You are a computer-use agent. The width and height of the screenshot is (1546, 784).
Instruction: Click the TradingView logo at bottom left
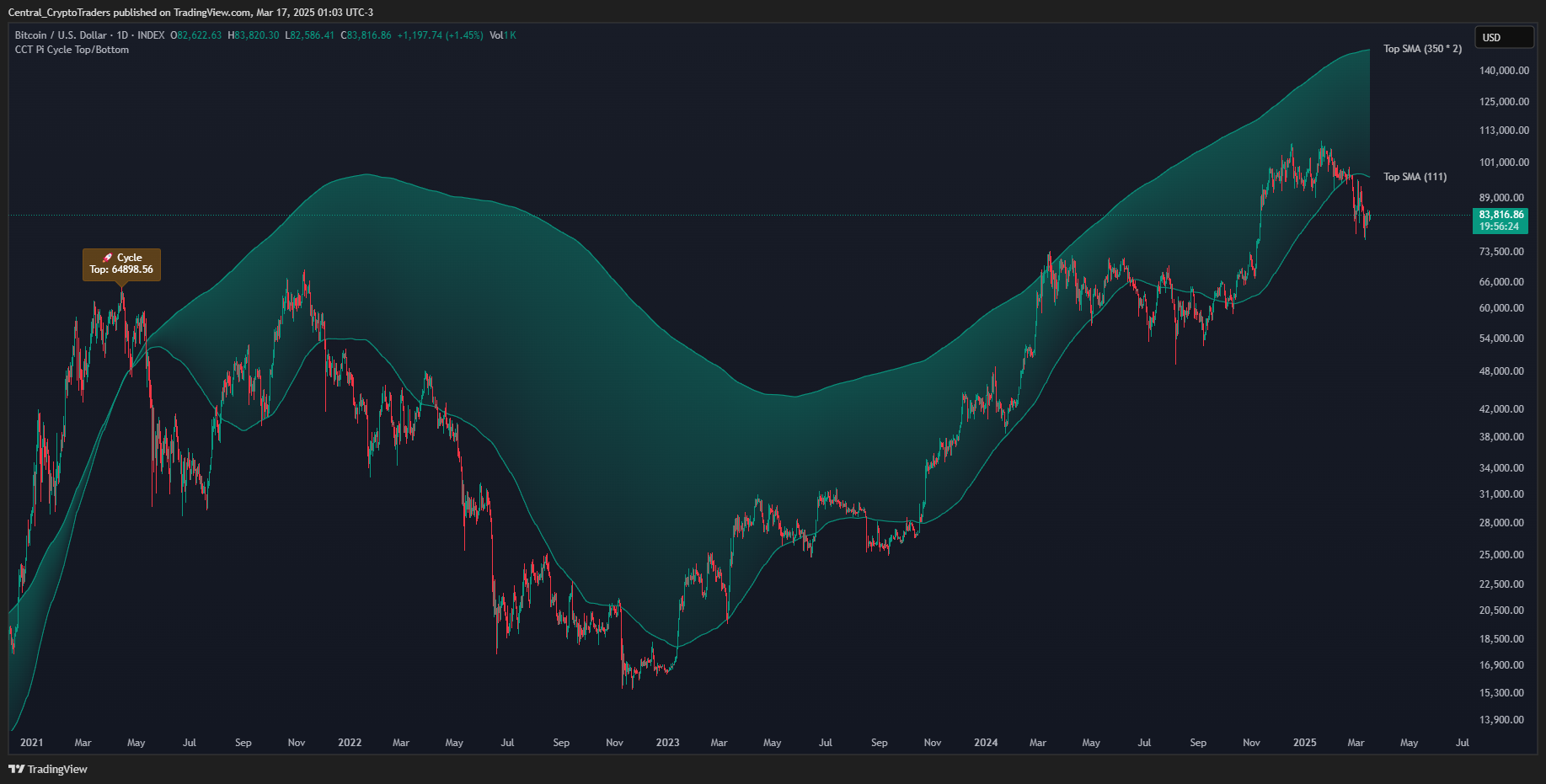tap(48, 769)
